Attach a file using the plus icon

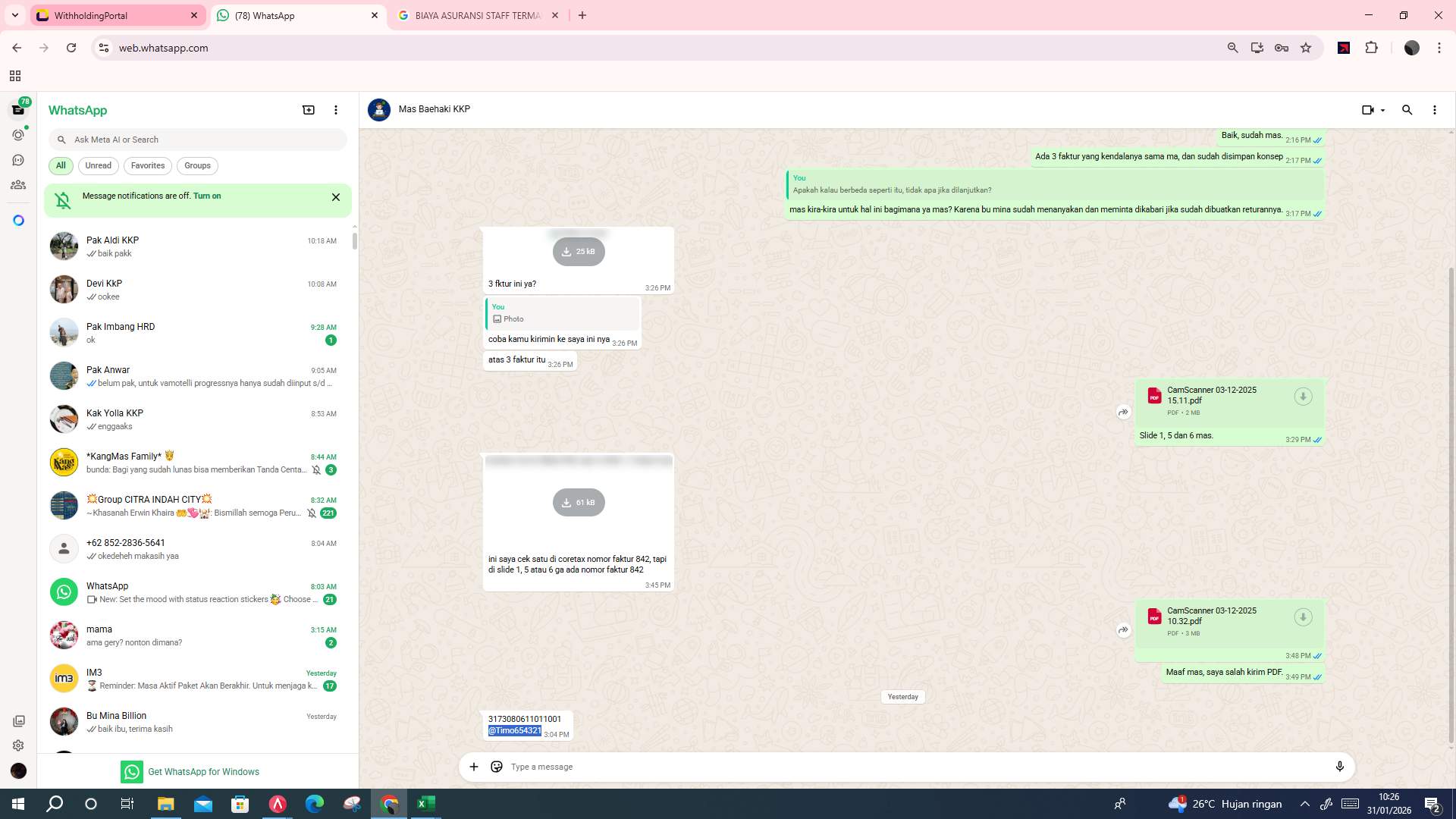coord(474,767)
